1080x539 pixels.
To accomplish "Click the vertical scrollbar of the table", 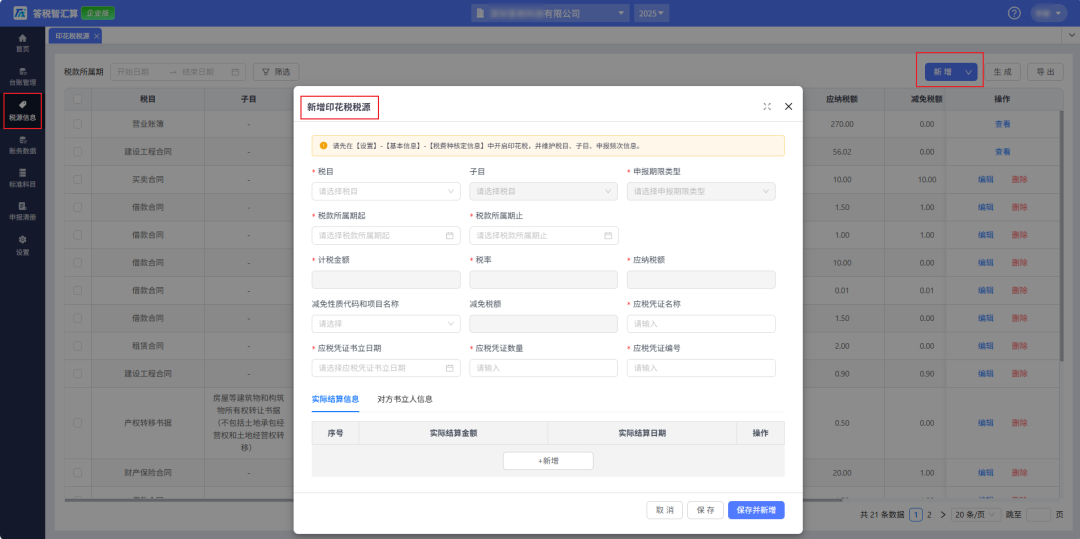I will [x=1063, y=234].
